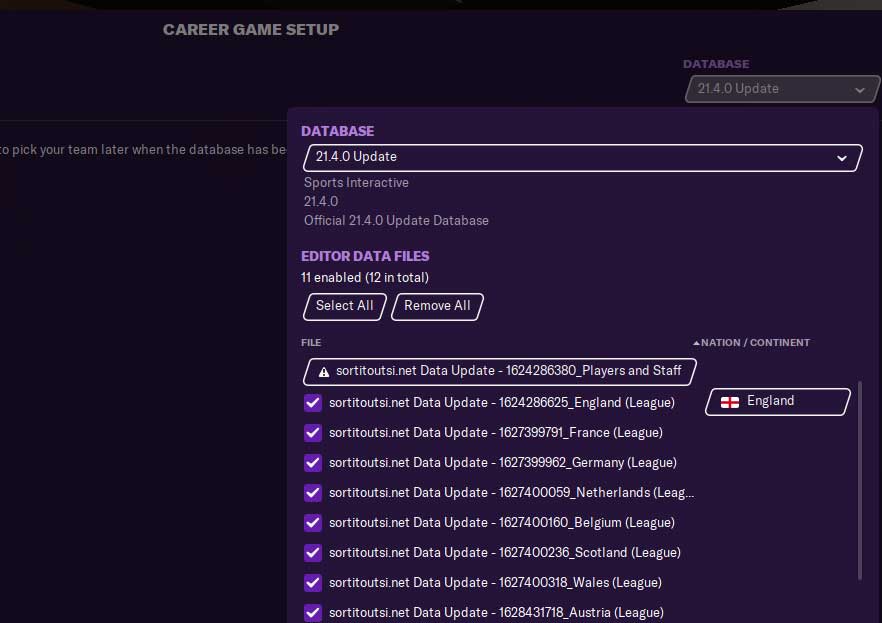Viewport: 882px width, 623px height.
Task: Click the France (League) file name text
Action: [496, 433]
